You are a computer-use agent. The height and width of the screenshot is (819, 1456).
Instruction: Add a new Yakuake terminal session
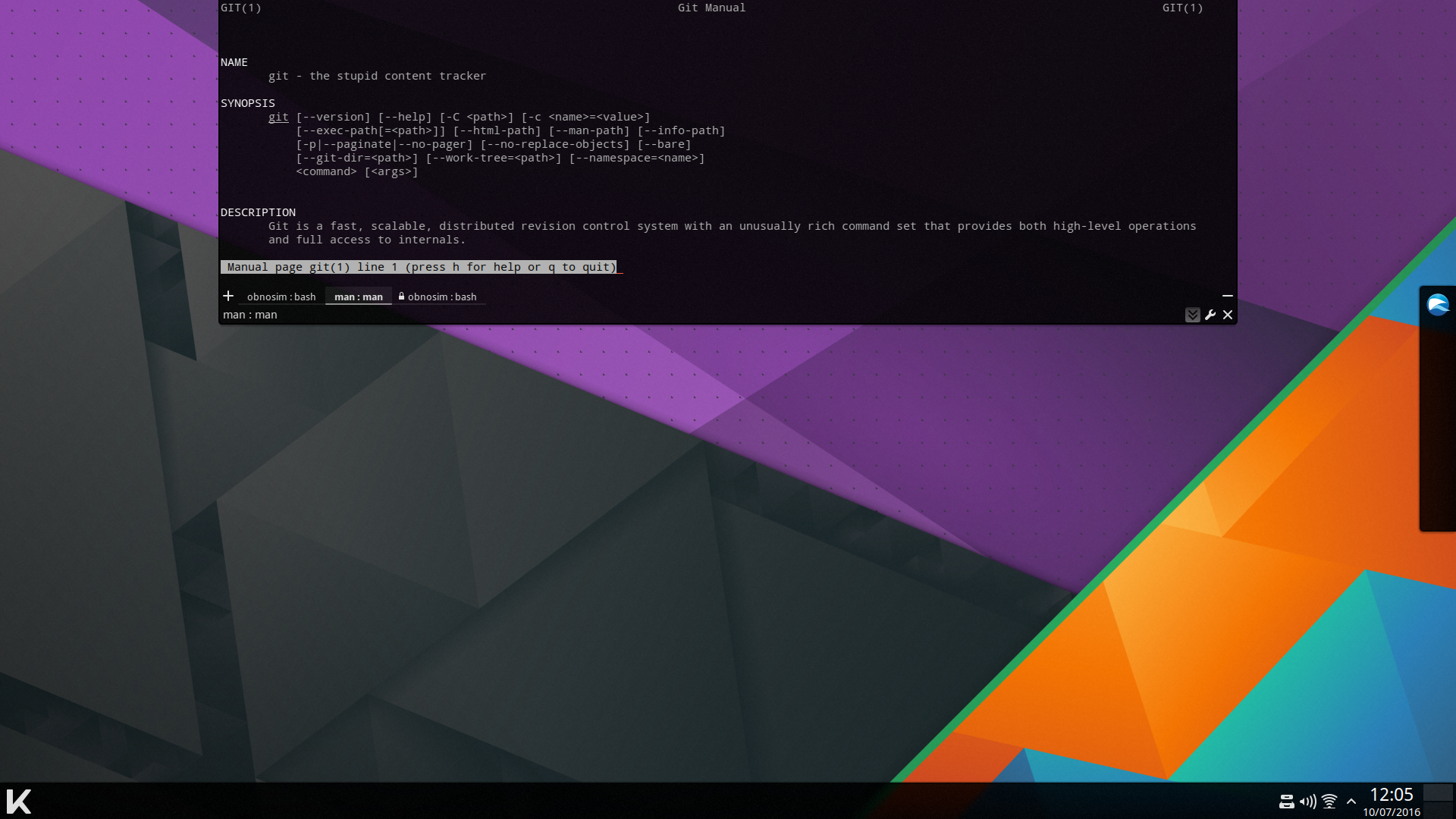227,296
